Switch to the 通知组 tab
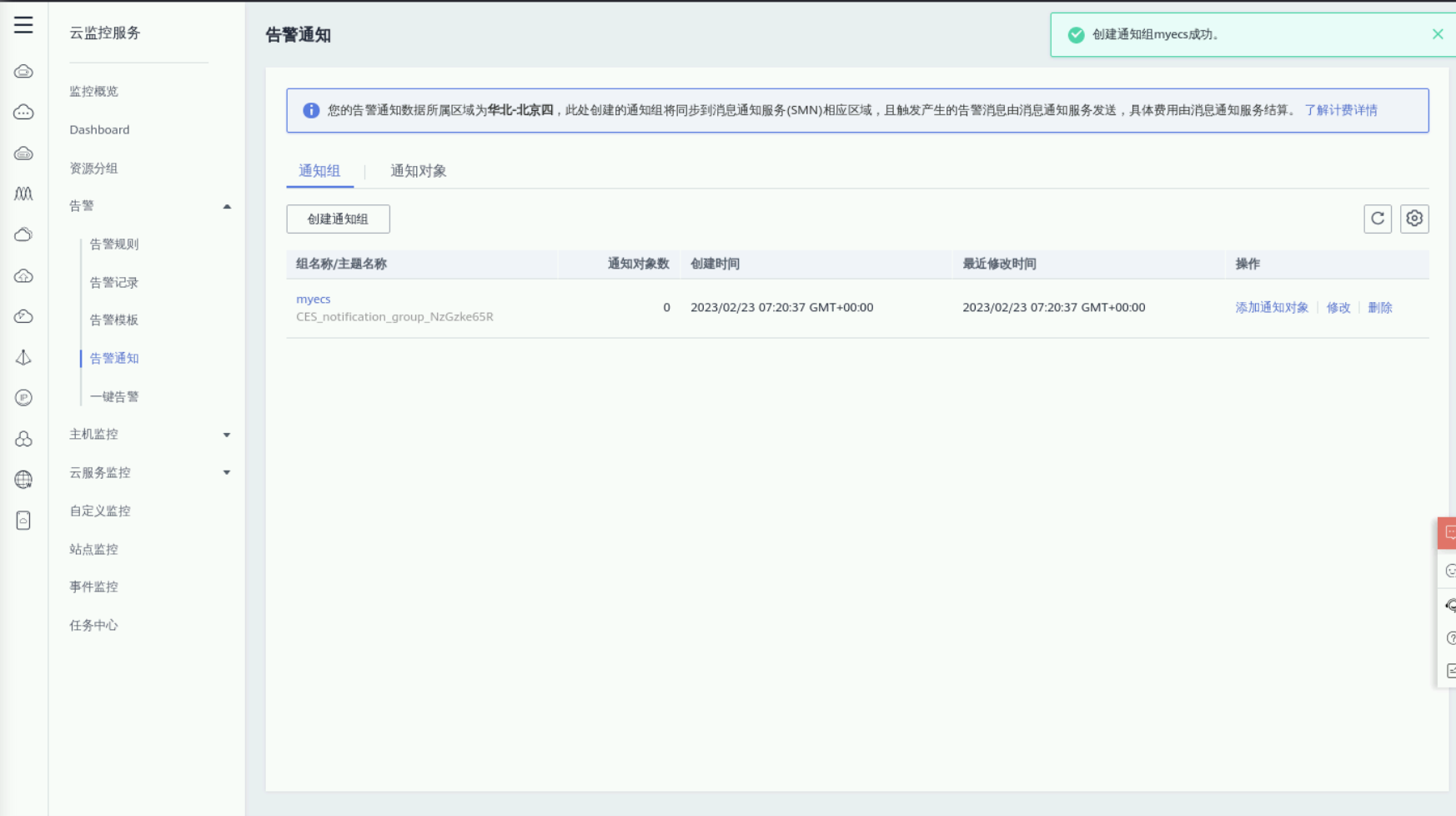The height and width of the screenshot is (816, 1456). point(319,171)
